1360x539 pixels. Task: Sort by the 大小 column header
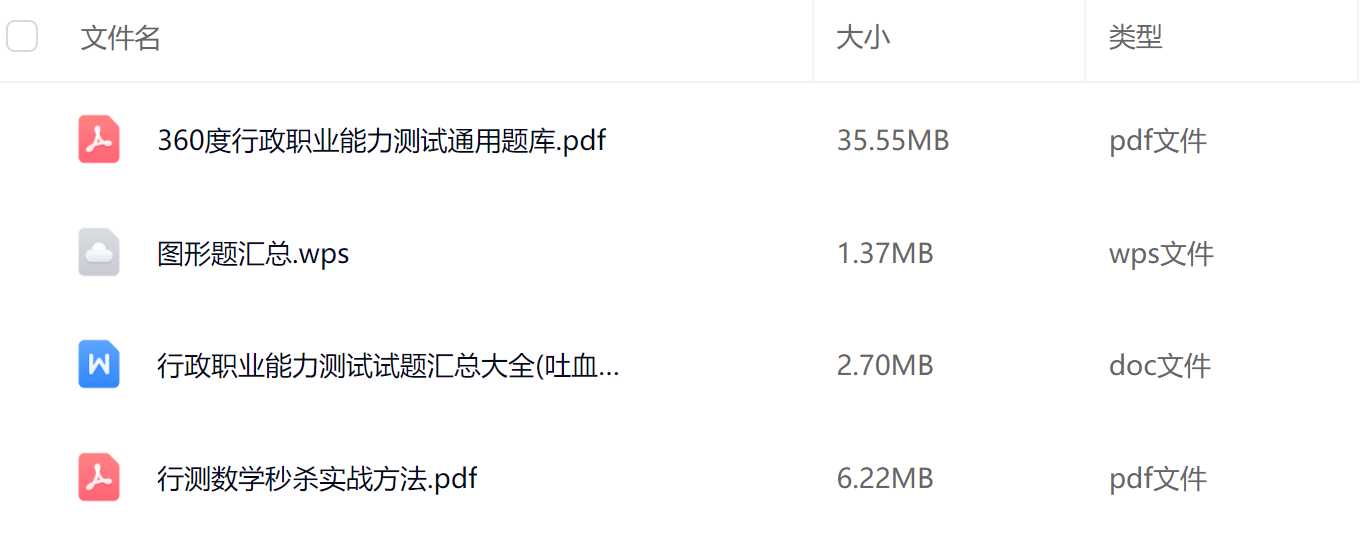pos(863,38)
